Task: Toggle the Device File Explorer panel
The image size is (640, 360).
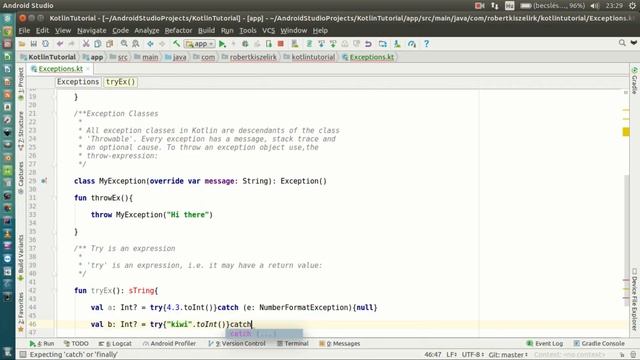Action: click(x=634, y=299)
